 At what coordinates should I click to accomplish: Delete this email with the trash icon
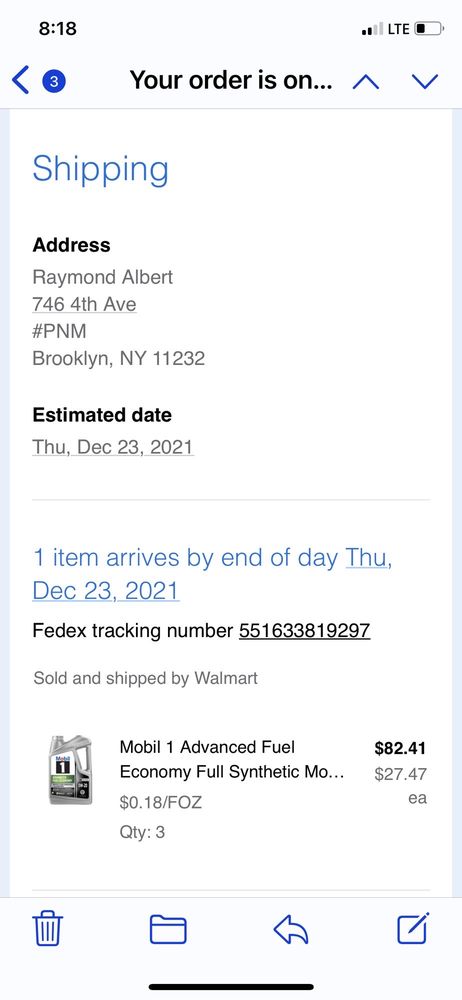pyautogui.click(x=47, y=929)
